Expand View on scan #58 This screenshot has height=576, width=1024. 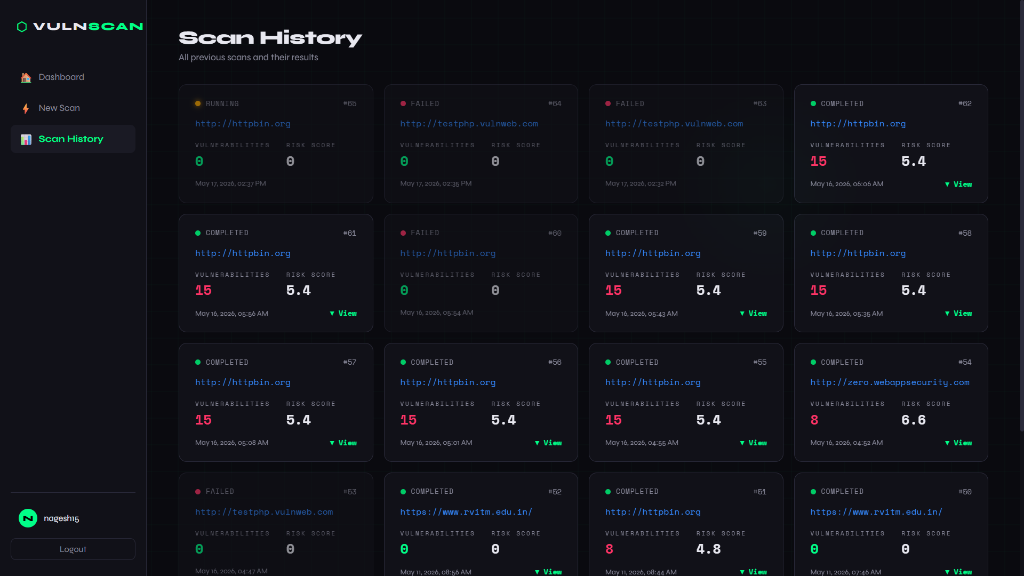click(x=958, y=314)
